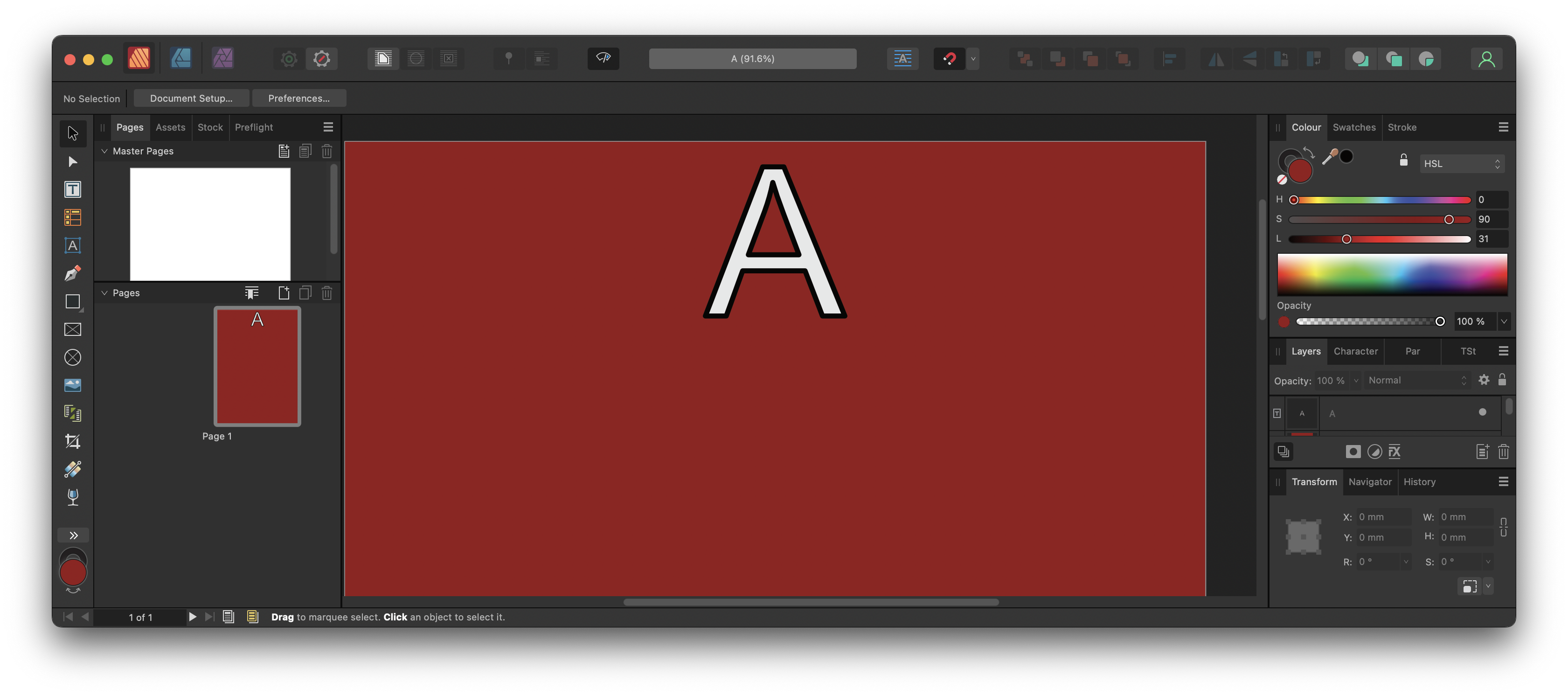Switch to the Swatches tab
The image size is (1568, 696).
point(1354,127)
